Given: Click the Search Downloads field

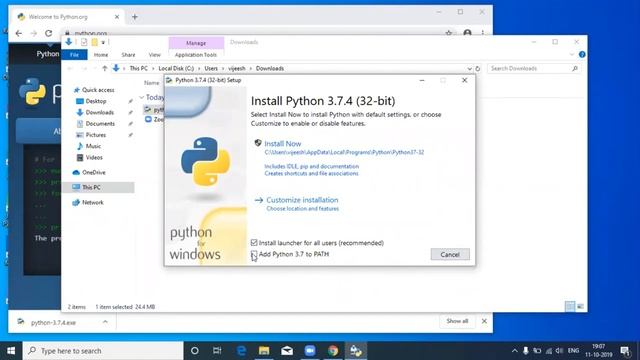Looking at the screenshot, I should pos(533,69).
